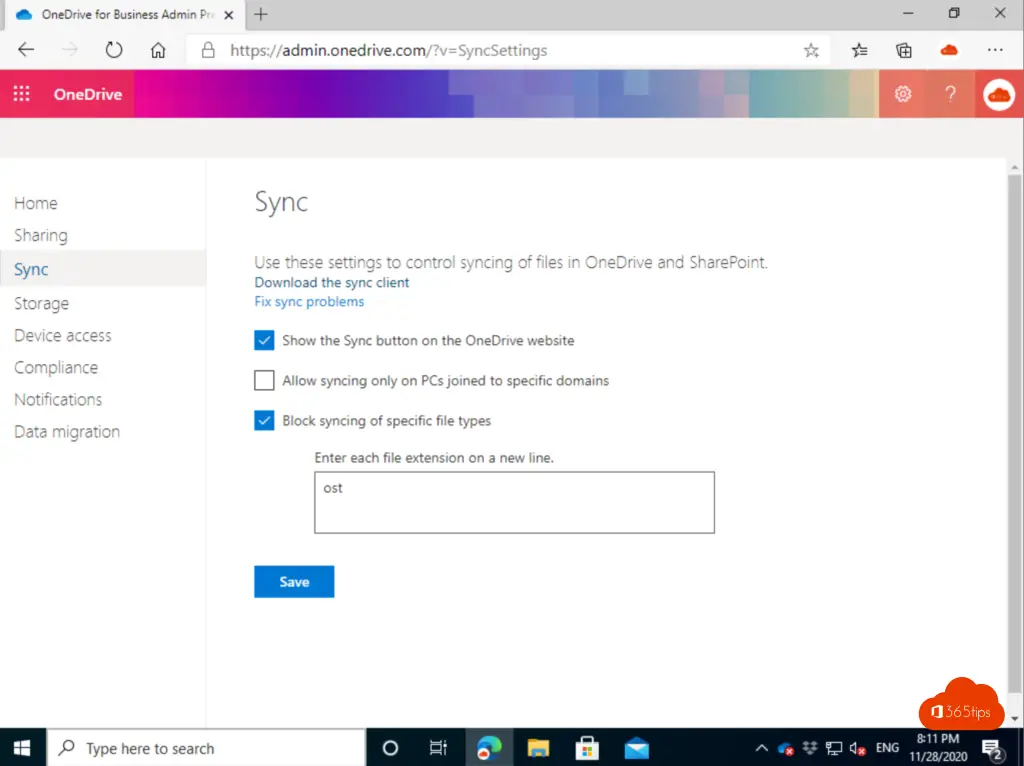Enable Allow syncing only on domain PCs
This screenshot has width=1024, height=766.
[x=264, y=380]
